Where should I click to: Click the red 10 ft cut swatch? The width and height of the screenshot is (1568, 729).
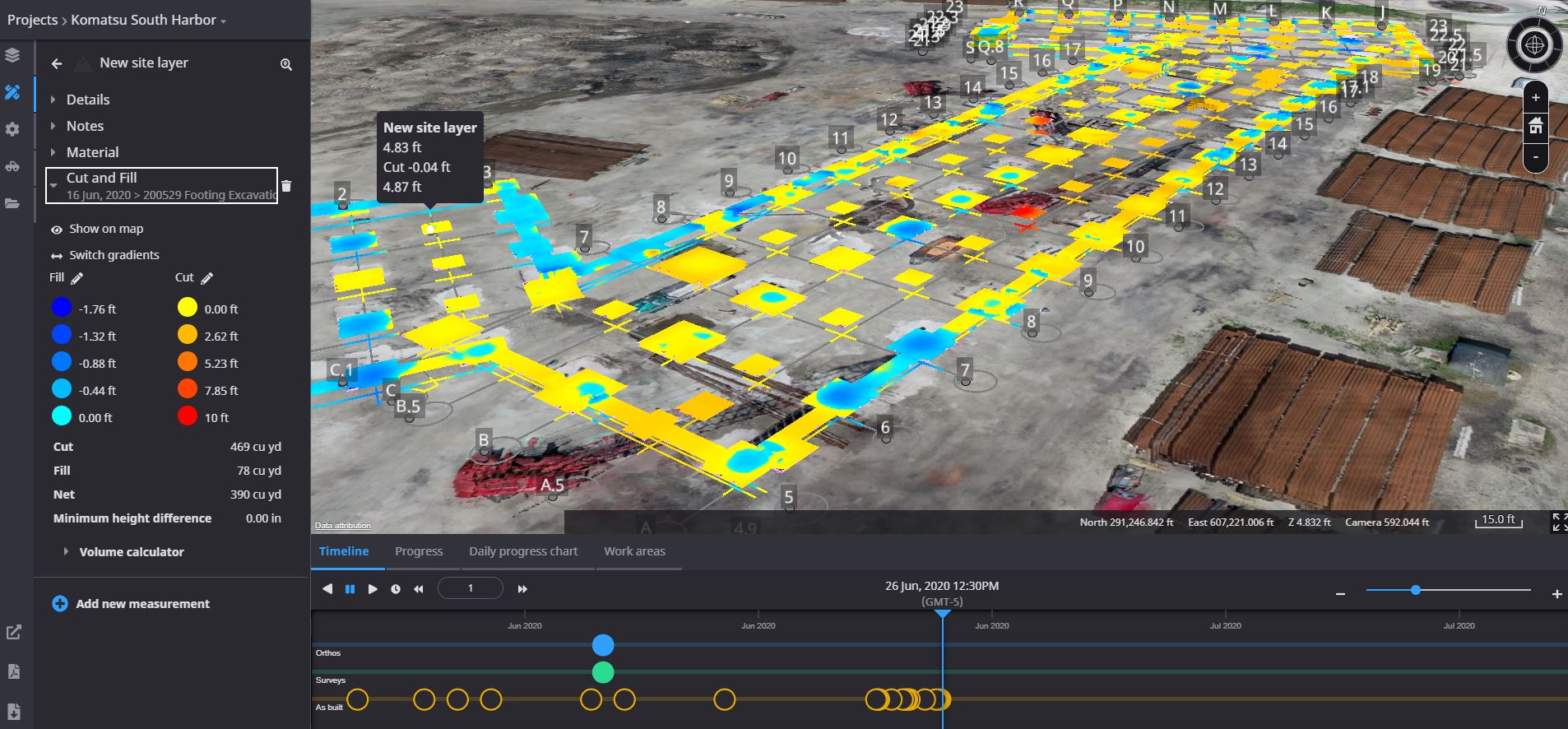click(188, 417)
